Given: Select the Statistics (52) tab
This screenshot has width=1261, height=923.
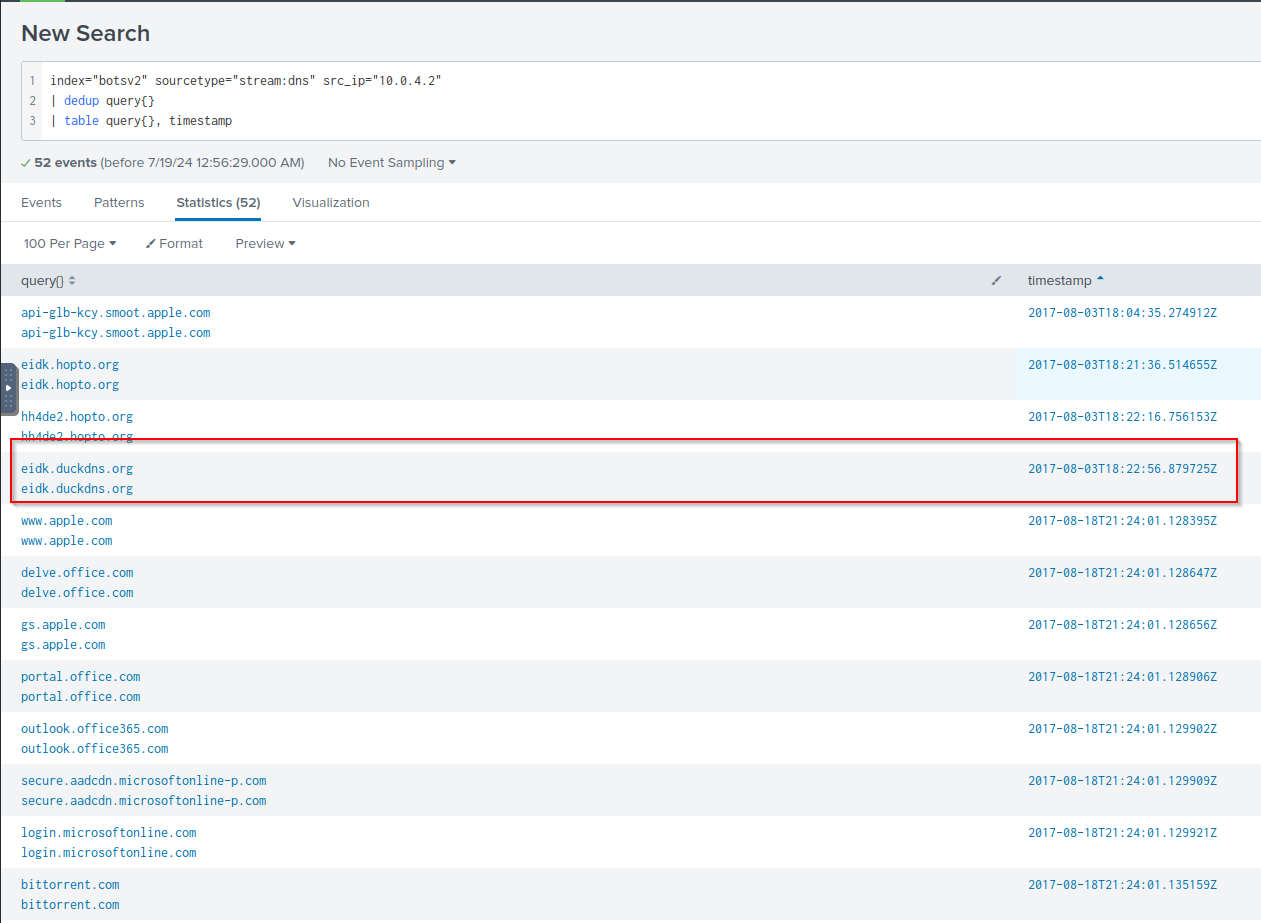Looking at the screenshot, I should click(218, 202).
